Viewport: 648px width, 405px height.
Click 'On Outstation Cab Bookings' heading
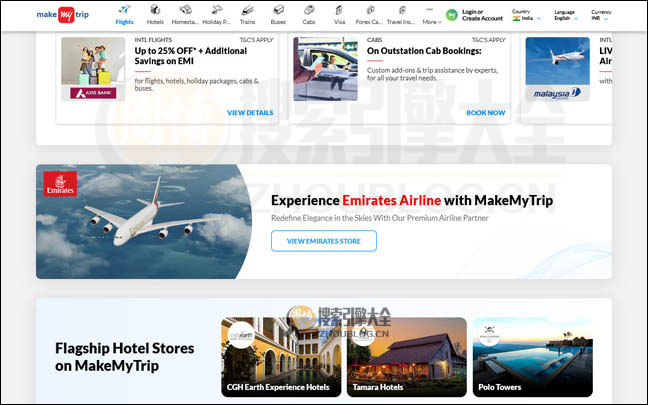click(x=424, y=51)
